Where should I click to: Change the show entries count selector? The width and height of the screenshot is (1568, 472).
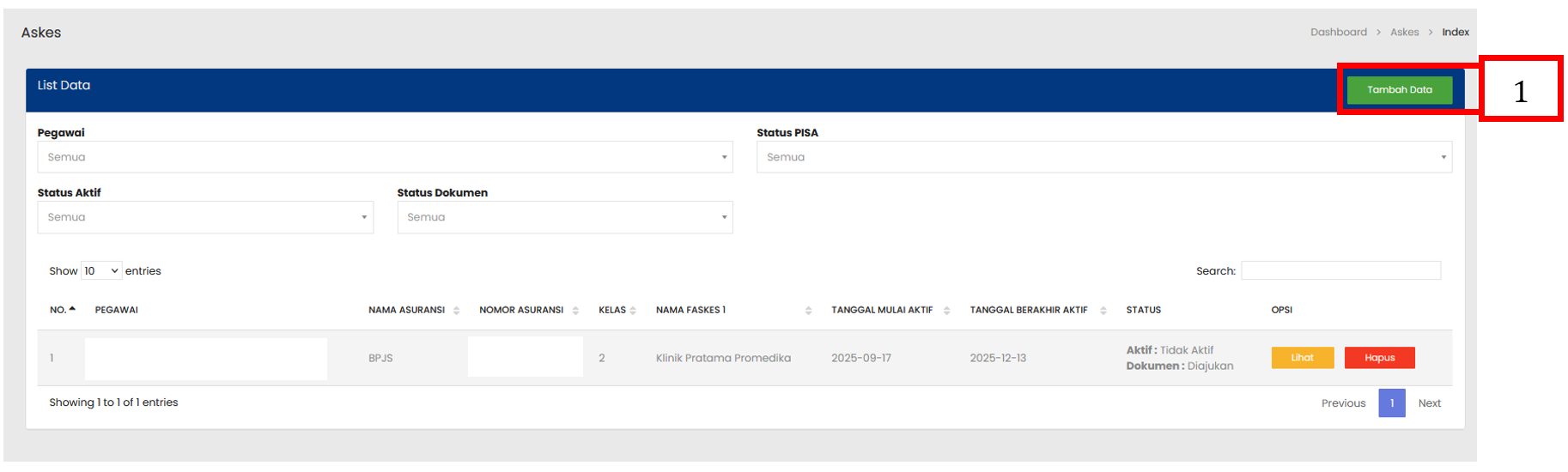point(101,271)
